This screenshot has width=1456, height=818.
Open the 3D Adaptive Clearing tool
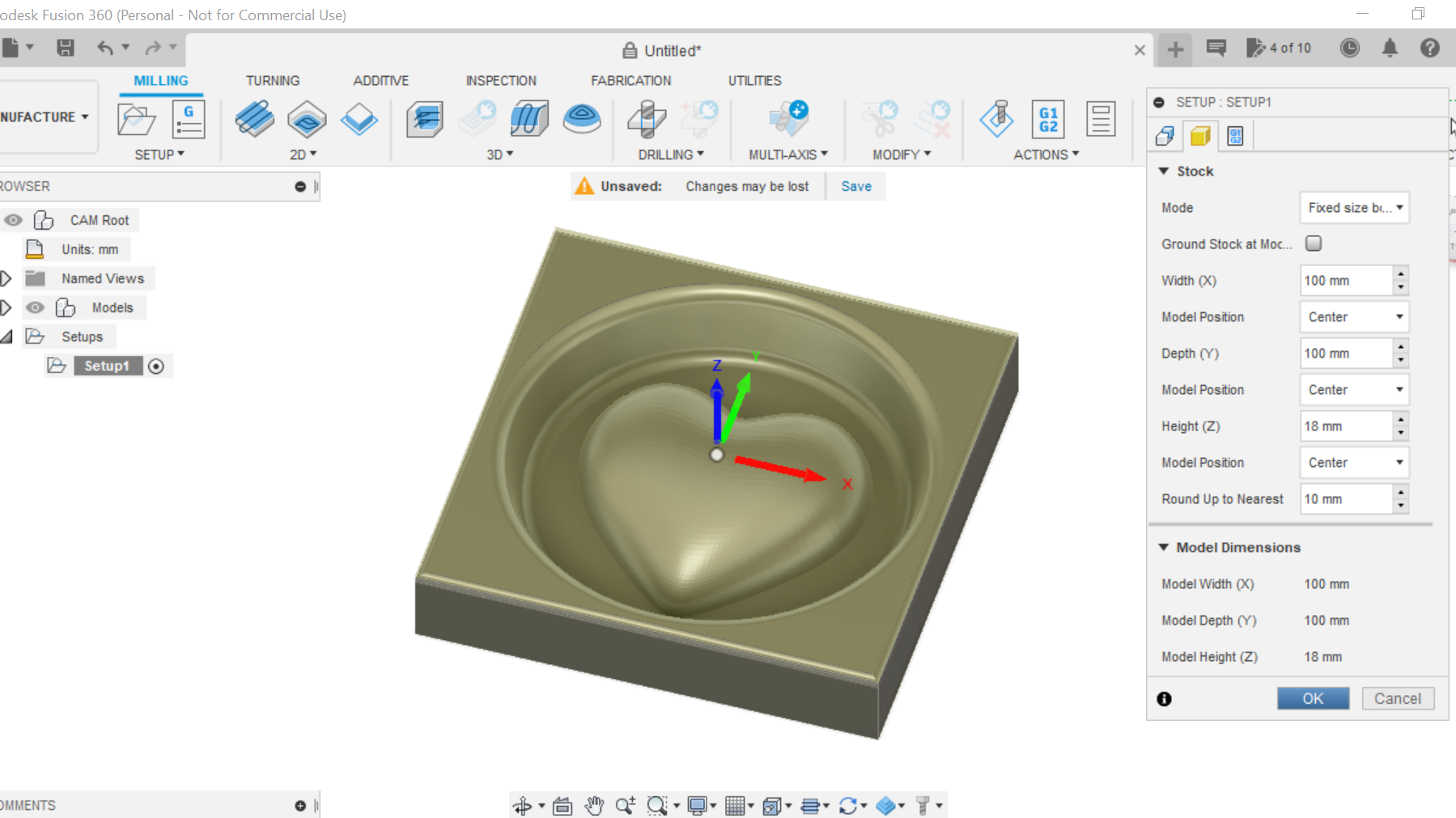point(424,119)
